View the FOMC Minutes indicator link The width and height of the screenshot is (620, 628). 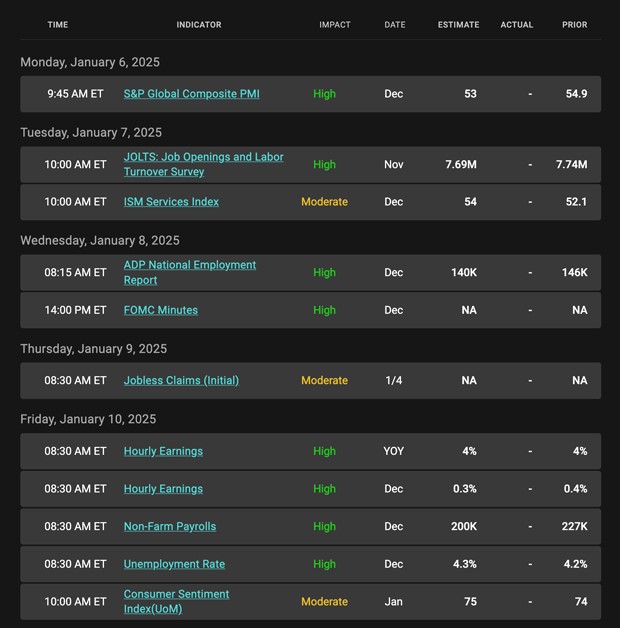click(160, 310)
